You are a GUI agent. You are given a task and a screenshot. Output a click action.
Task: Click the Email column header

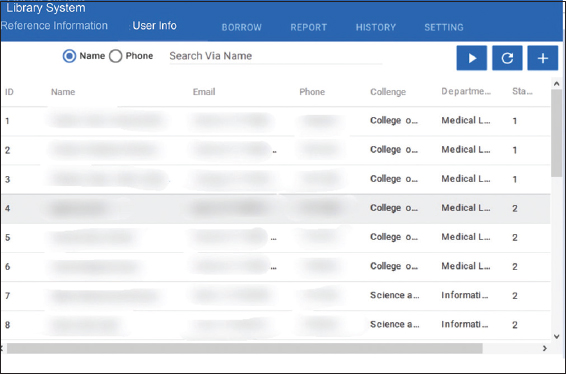coord(204,92)
